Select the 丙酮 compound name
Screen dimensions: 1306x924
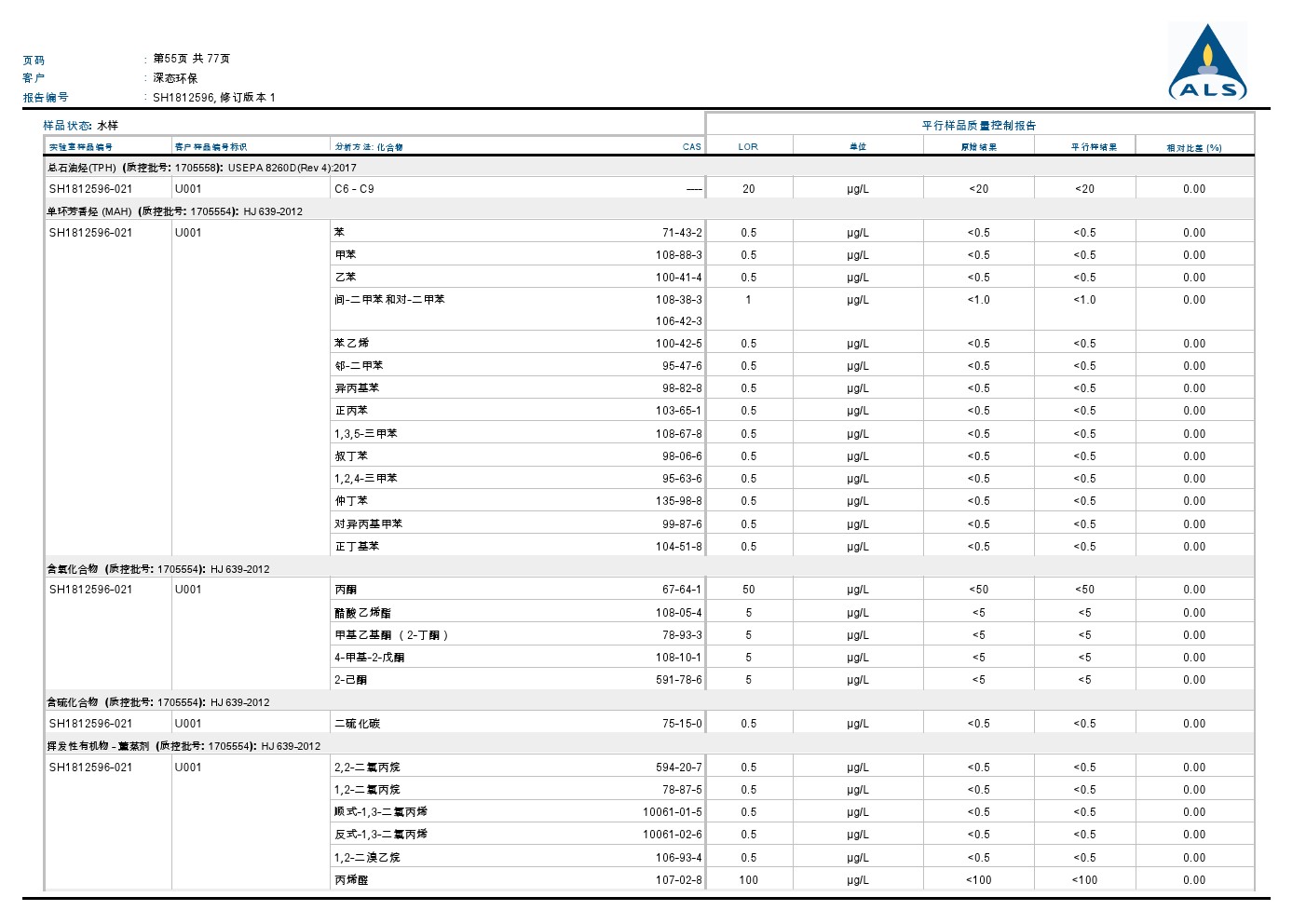tap(346, 590)
